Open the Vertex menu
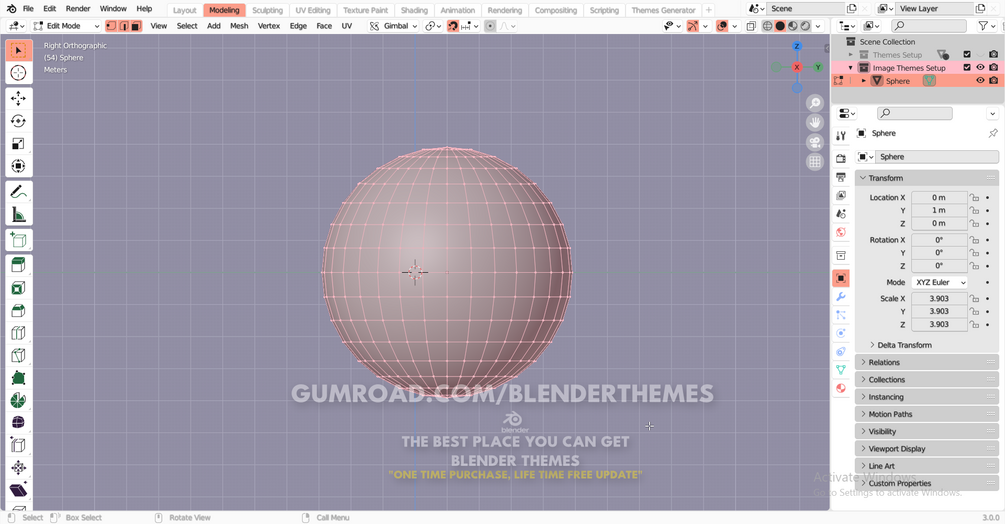 click(269, 26)
